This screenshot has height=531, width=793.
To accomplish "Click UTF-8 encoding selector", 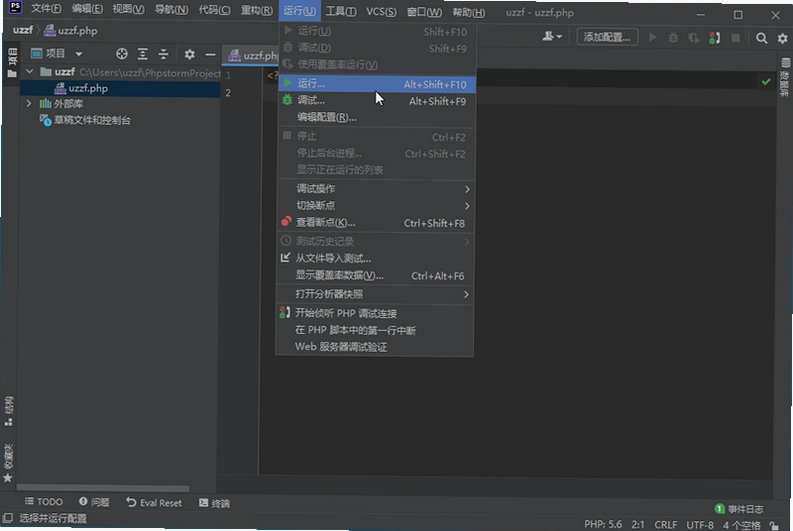I will pos(700,525).
